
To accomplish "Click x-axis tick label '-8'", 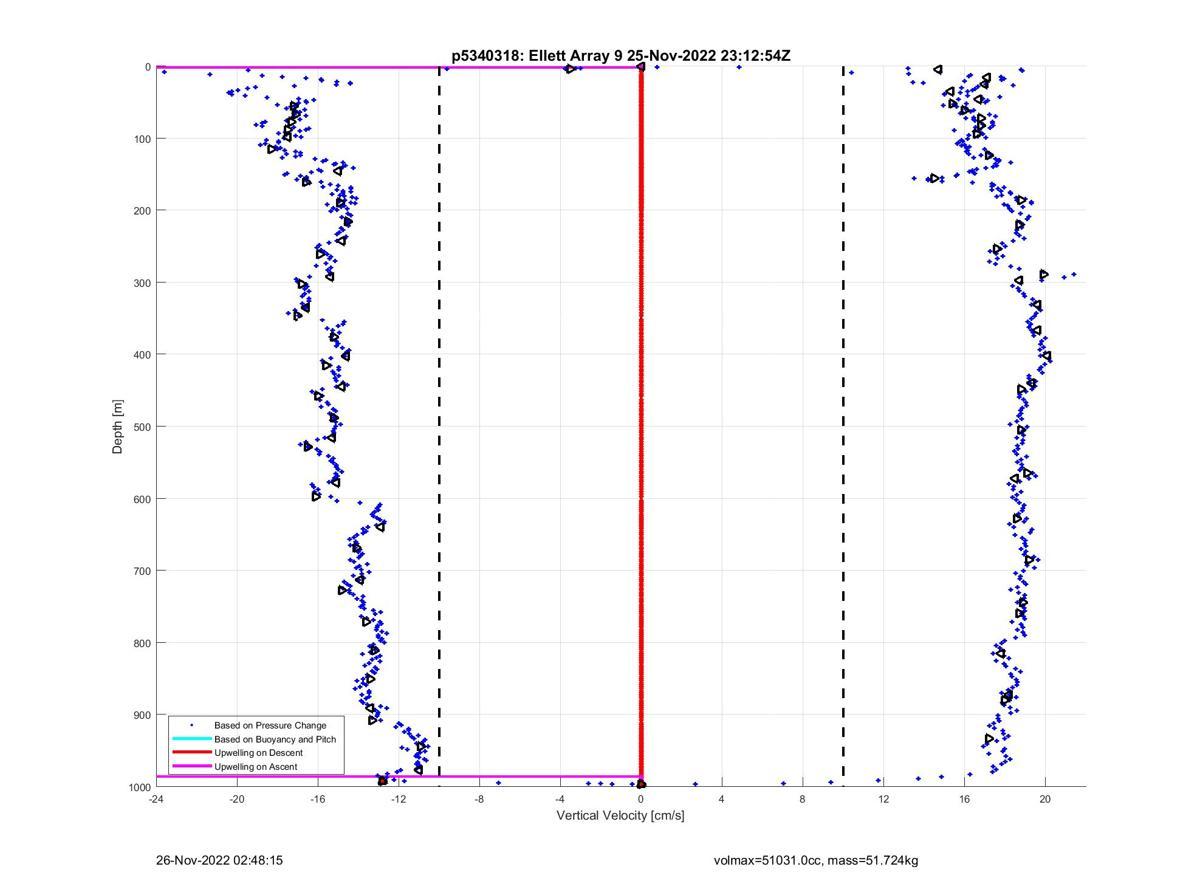I will (x=479, y=799).
